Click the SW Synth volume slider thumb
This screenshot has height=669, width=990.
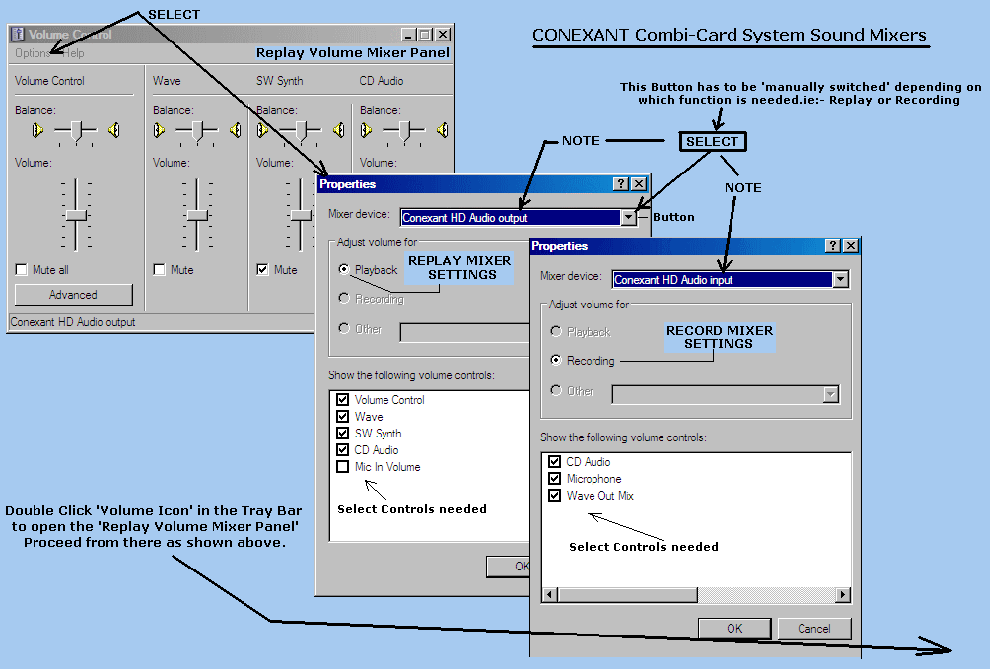point(302,215)
